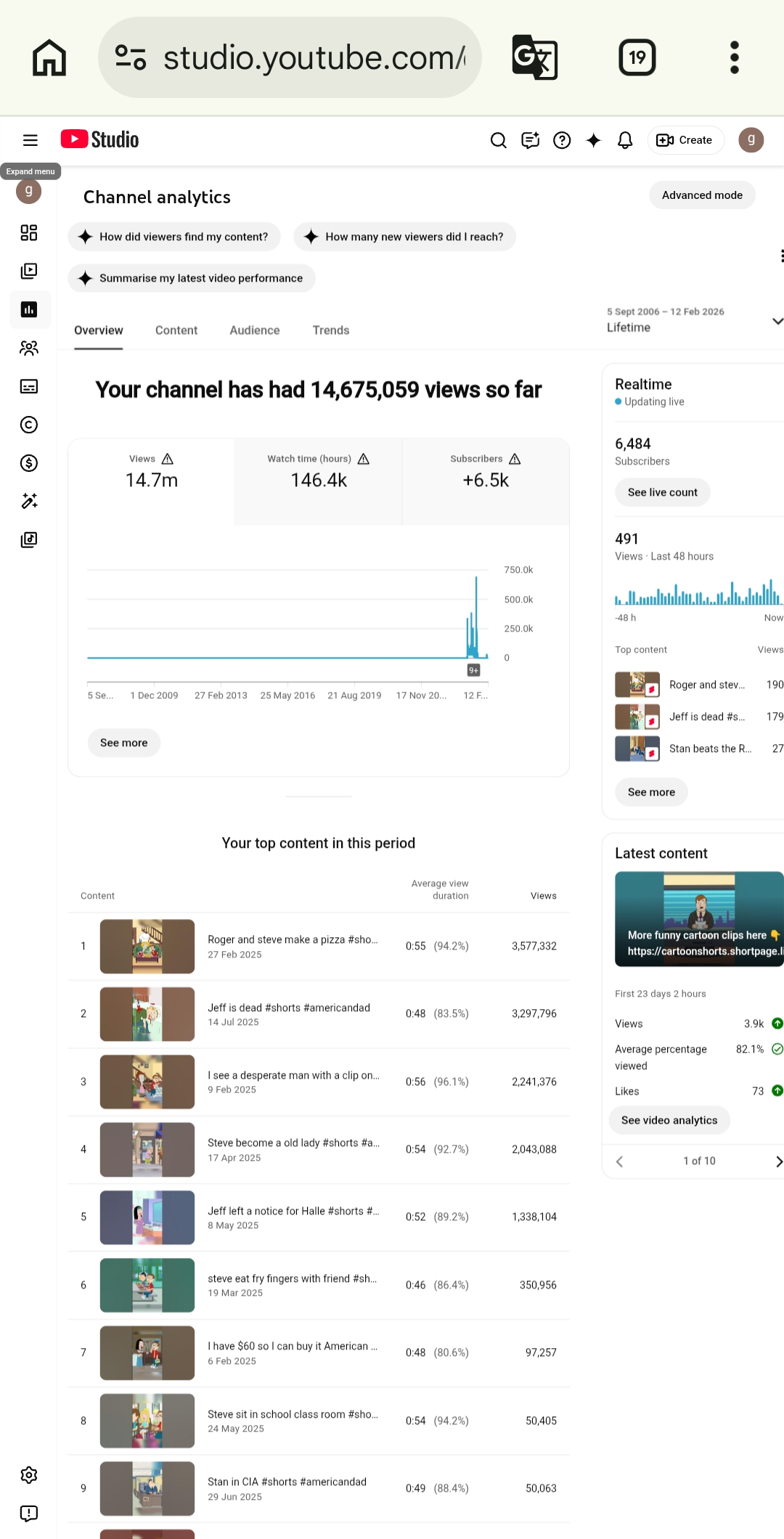Expand the Lifetime date range dropdown
Screen dimensions: 784x1539
[694, 320]
